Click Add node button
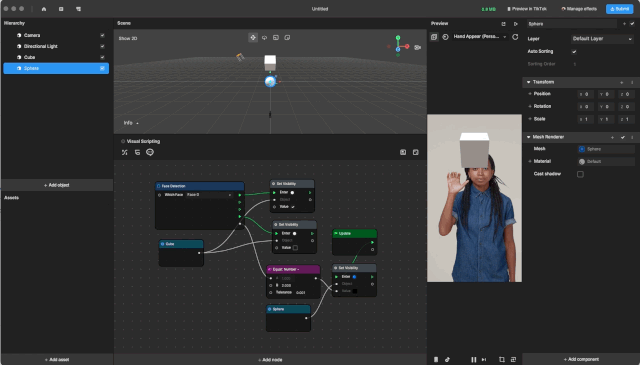The width and height of the screenshot is (640, 365). [270, 360]
